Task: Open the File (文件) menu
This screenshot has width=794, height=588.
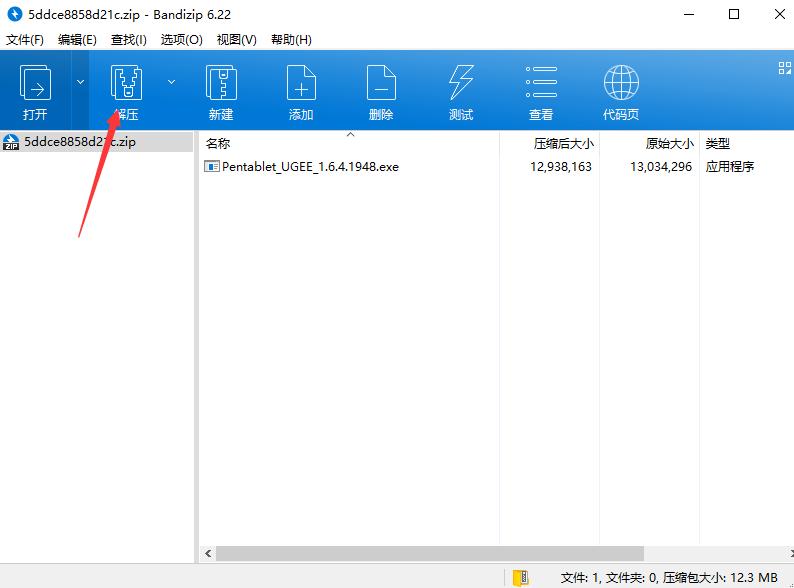Action: click(25, 40)
